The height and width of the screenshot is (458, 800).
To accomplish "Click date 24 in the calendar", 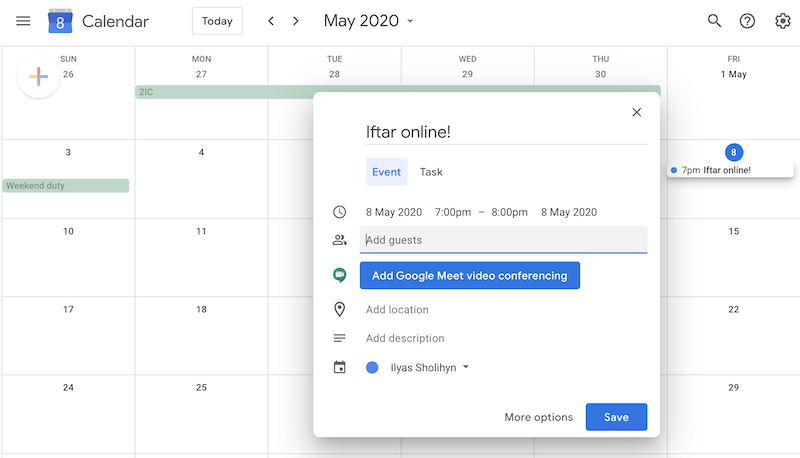I will coord(68,387).
